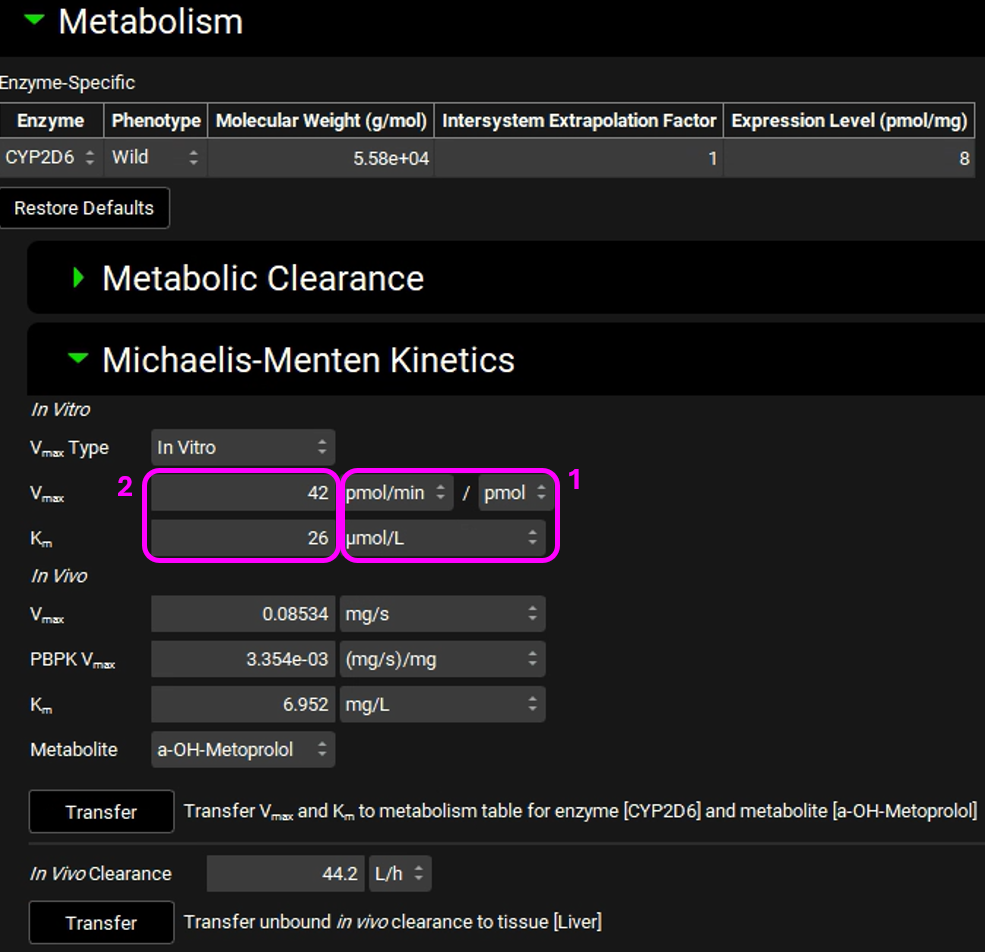
Task: Open the Enzyme CYP2D6 dropdown
Action: coord(51,158)
